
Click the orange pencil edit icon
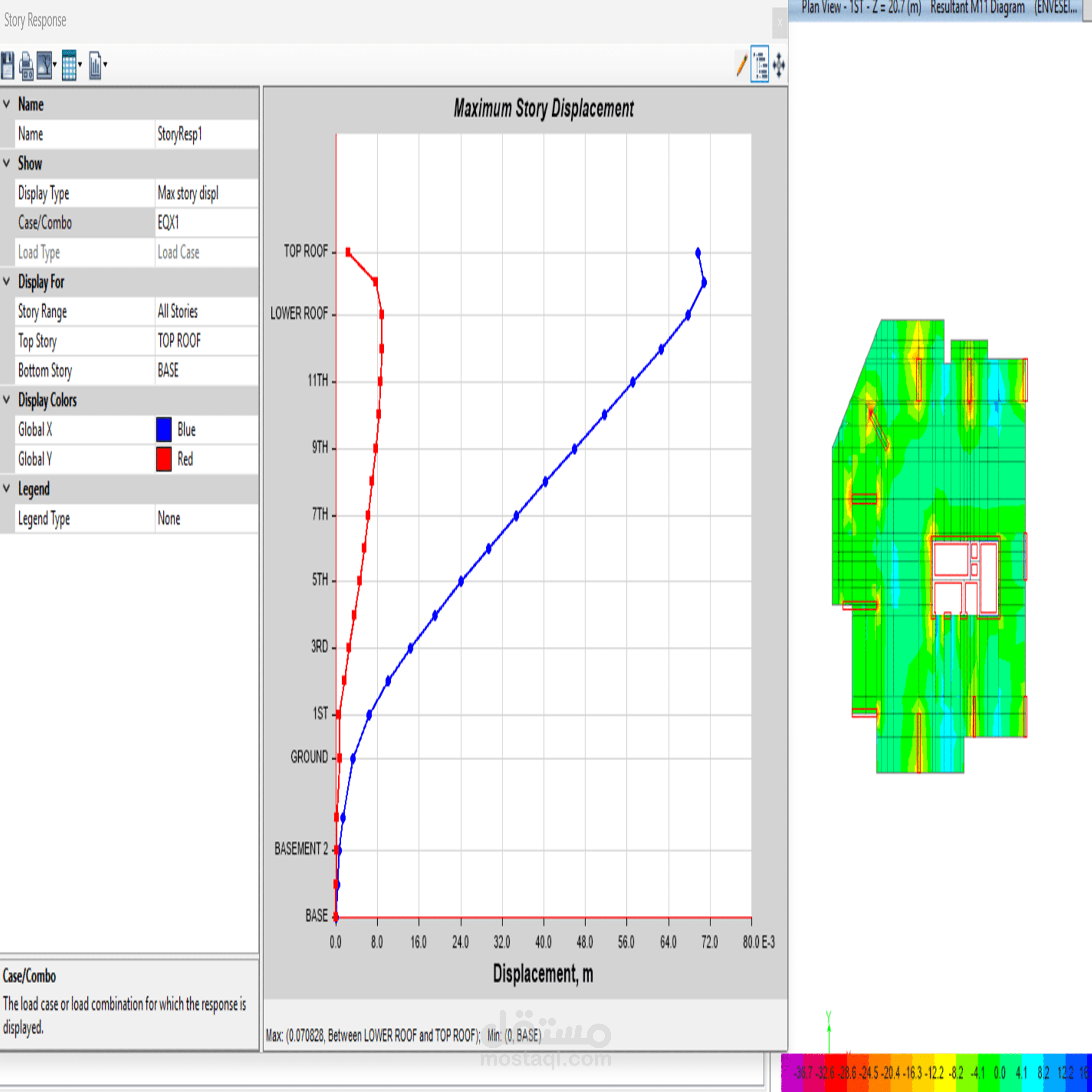pyautogui.click(x=741, y=65)
